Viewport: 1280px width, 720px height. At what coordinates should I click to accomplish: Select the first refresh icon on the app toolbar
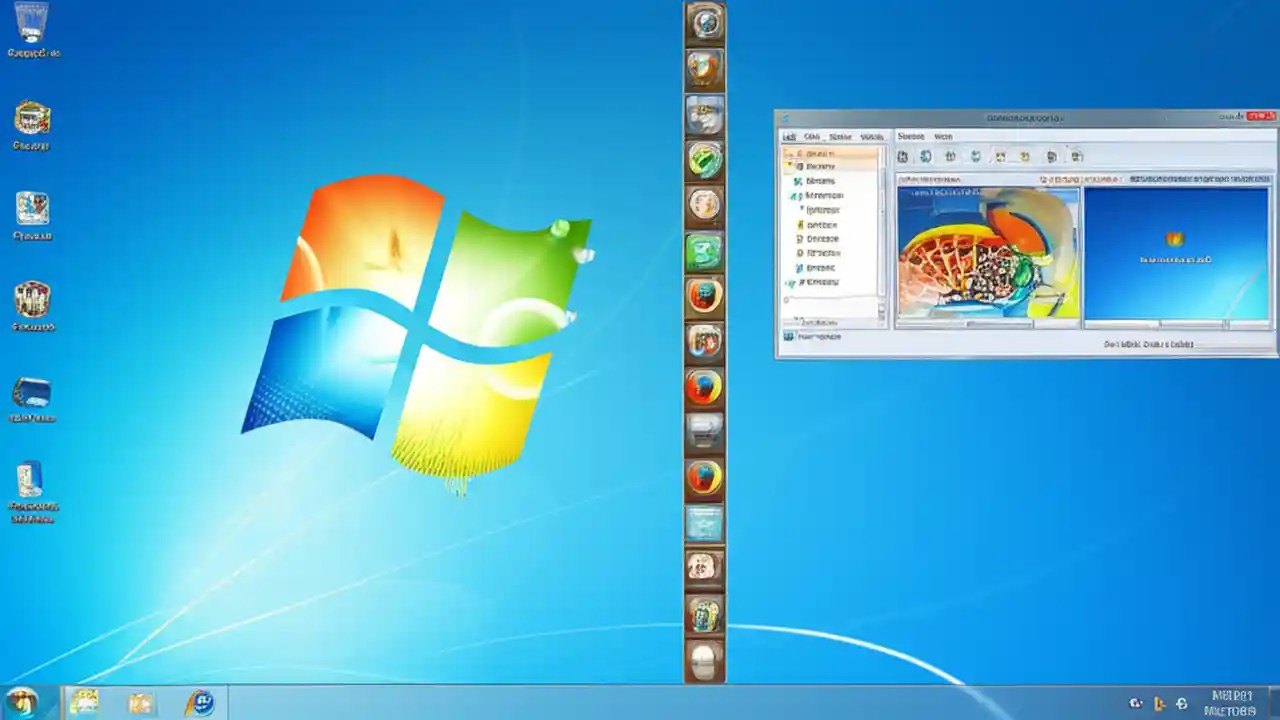point(903,156)
